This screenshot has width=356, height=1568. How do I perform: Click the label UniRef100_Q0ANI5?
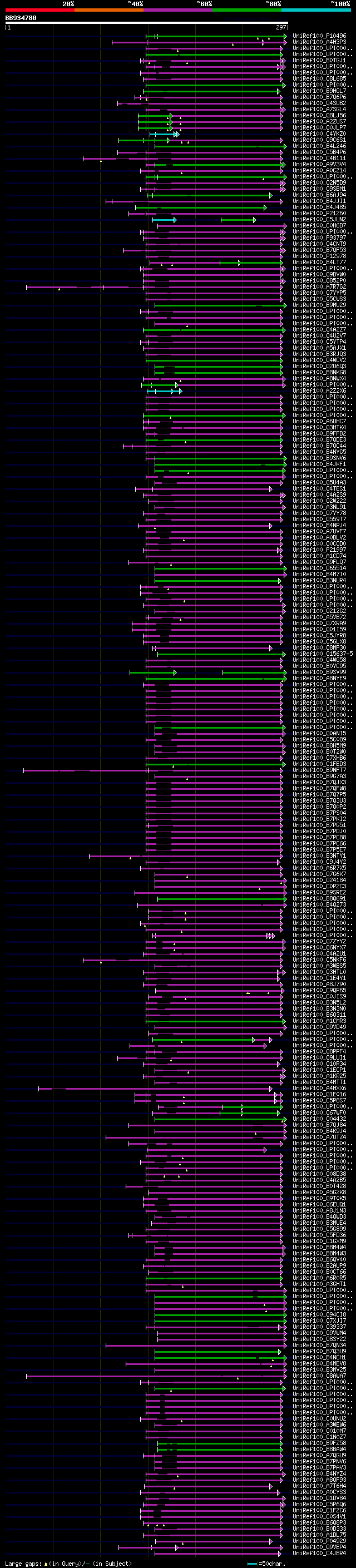pyautogui.click(x=319, y=734)
